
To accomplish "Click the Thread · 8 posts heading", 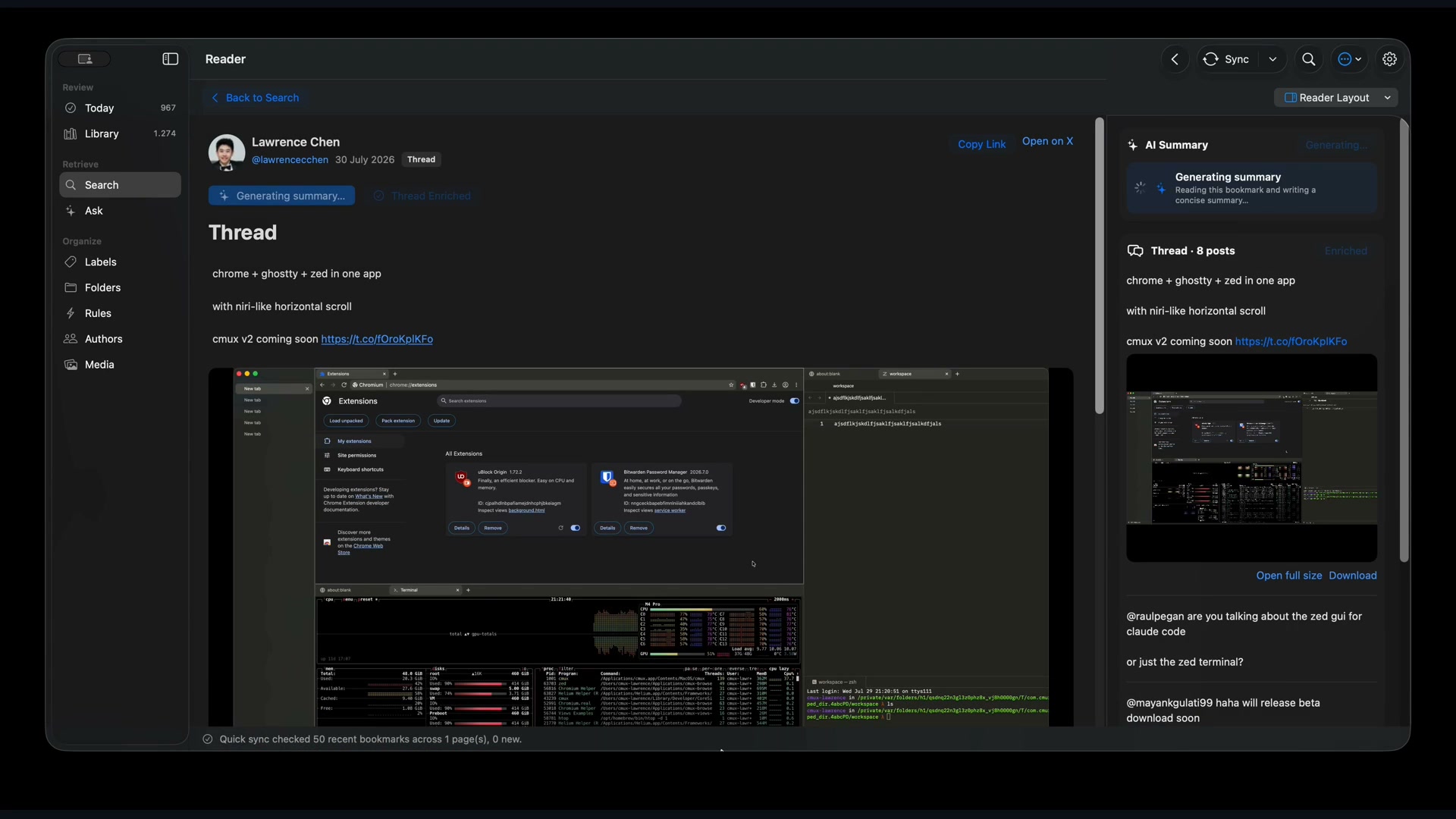I will click(1193, 251).
